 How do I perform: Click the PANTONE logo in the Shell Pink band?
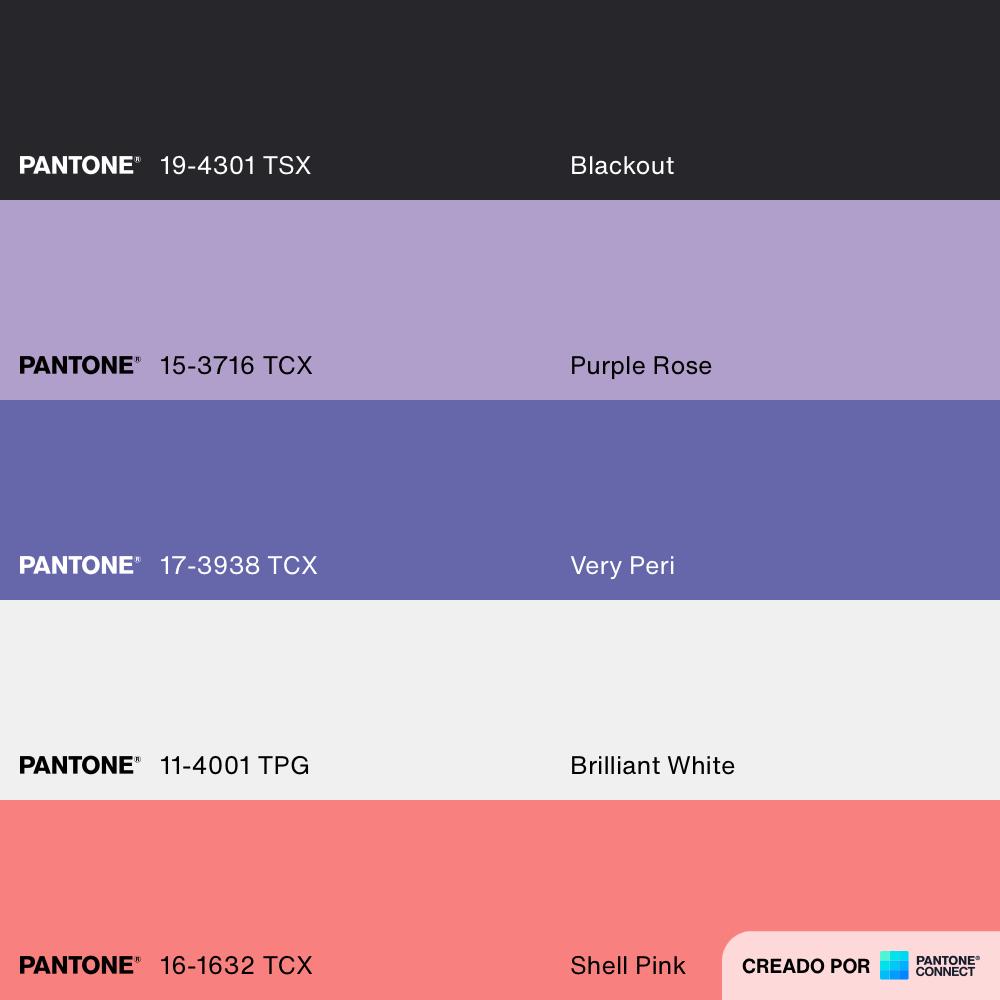click(79, 965)
